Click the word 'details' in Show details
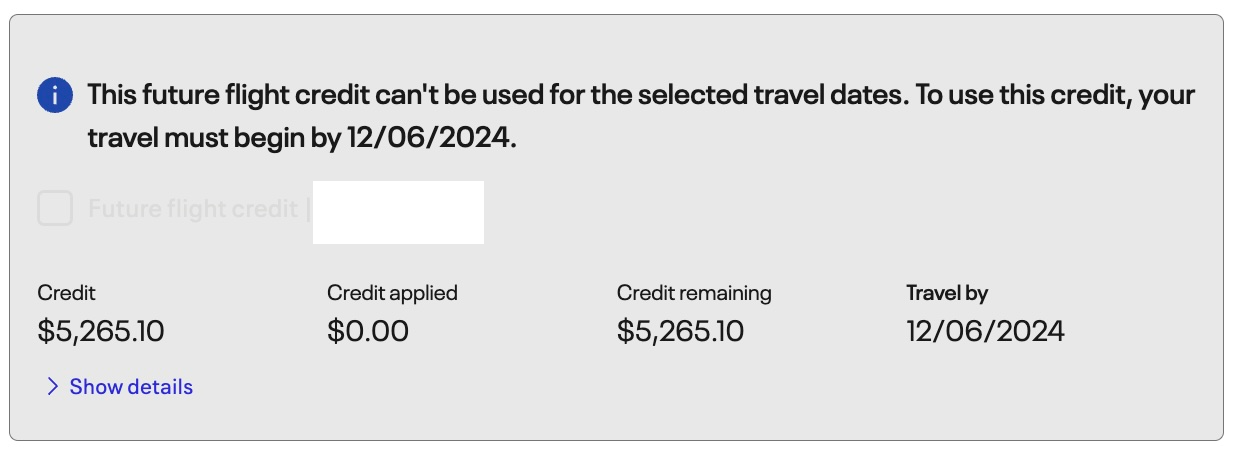Viewport: 1240px width, 456px height. 160,387
